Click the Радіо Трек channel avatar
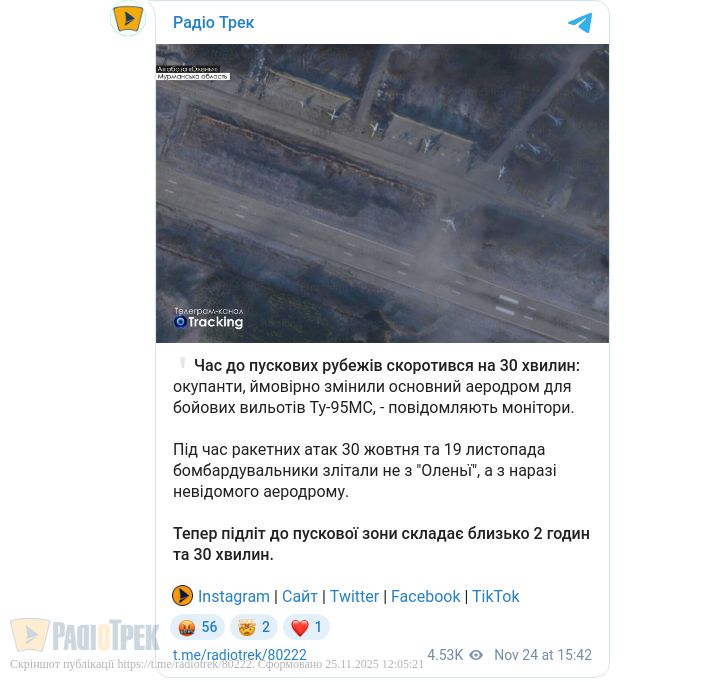Image resolution: width=720 pixels, height=682 pixels. point(128,19)
